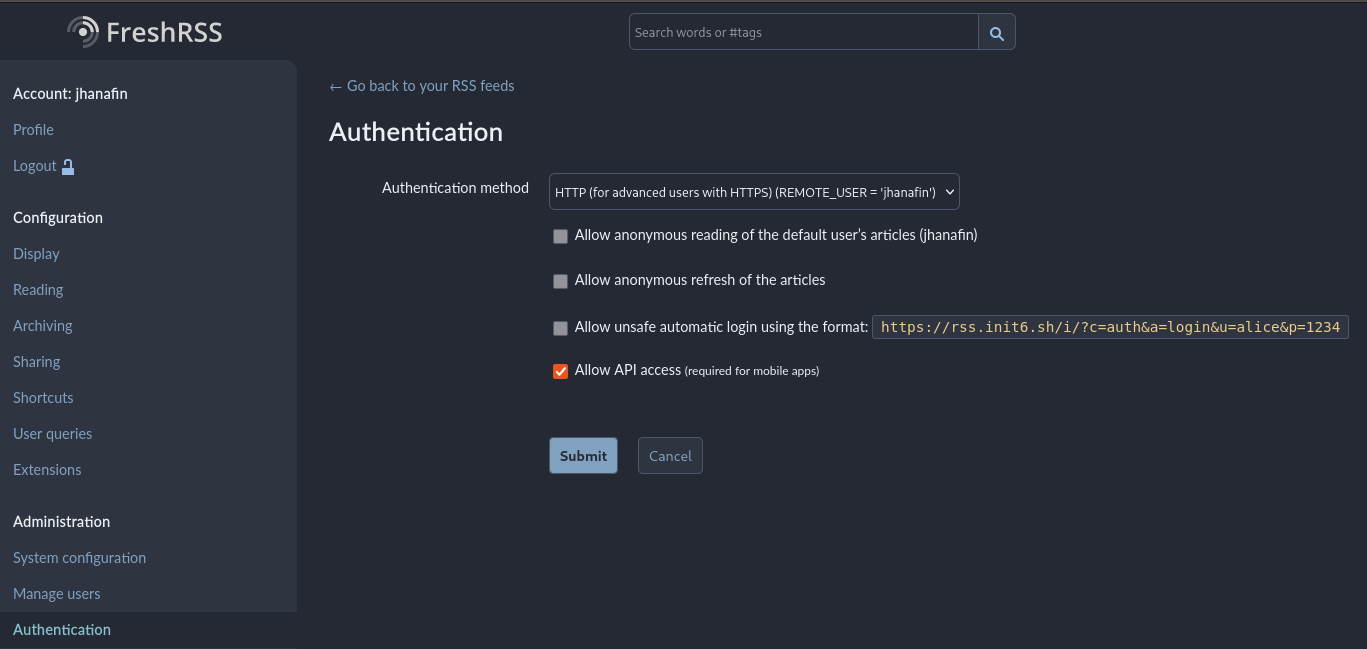This screenshot has height=649, width=1367.
Task: Click the padlock icon next to Logout
Action: (x=67, y=165)
